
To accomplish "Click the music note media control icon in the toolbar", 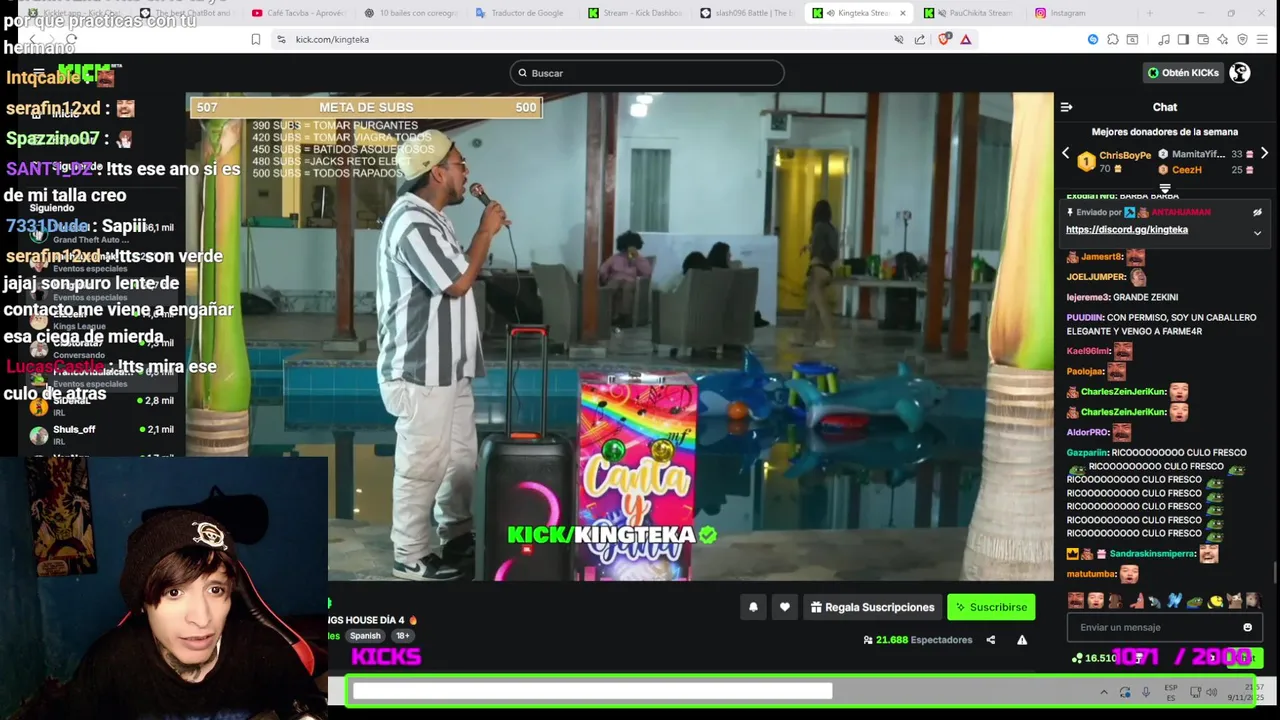I will pos(1164,39).
